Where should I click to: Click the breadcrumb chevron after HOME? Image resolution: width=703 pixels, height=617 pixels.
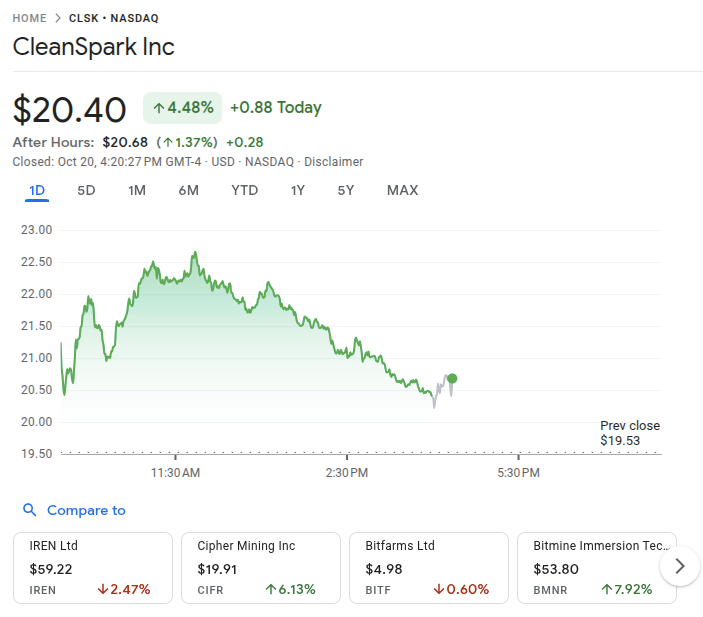[58, 18]
